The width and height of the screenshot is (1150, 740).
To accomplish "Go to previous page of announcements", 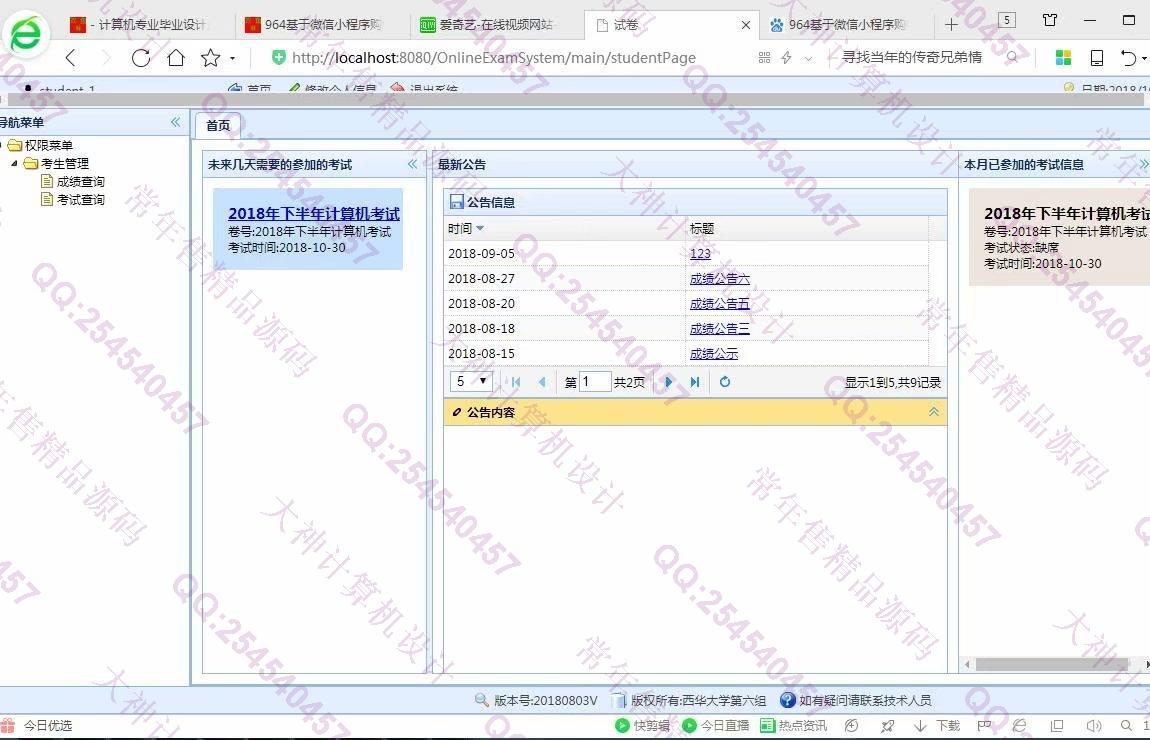I will tap(542, 381).
